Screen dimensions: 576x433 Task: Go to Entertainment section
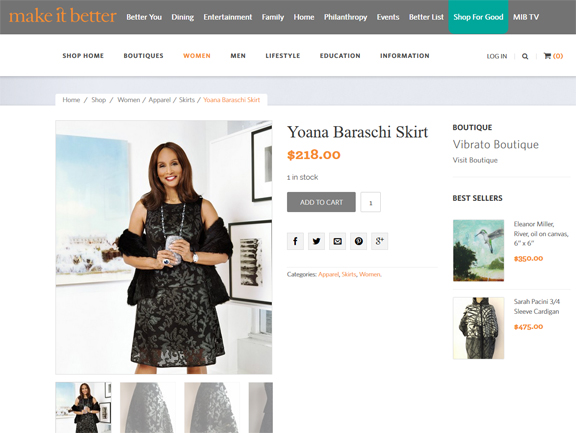point(228,17)
